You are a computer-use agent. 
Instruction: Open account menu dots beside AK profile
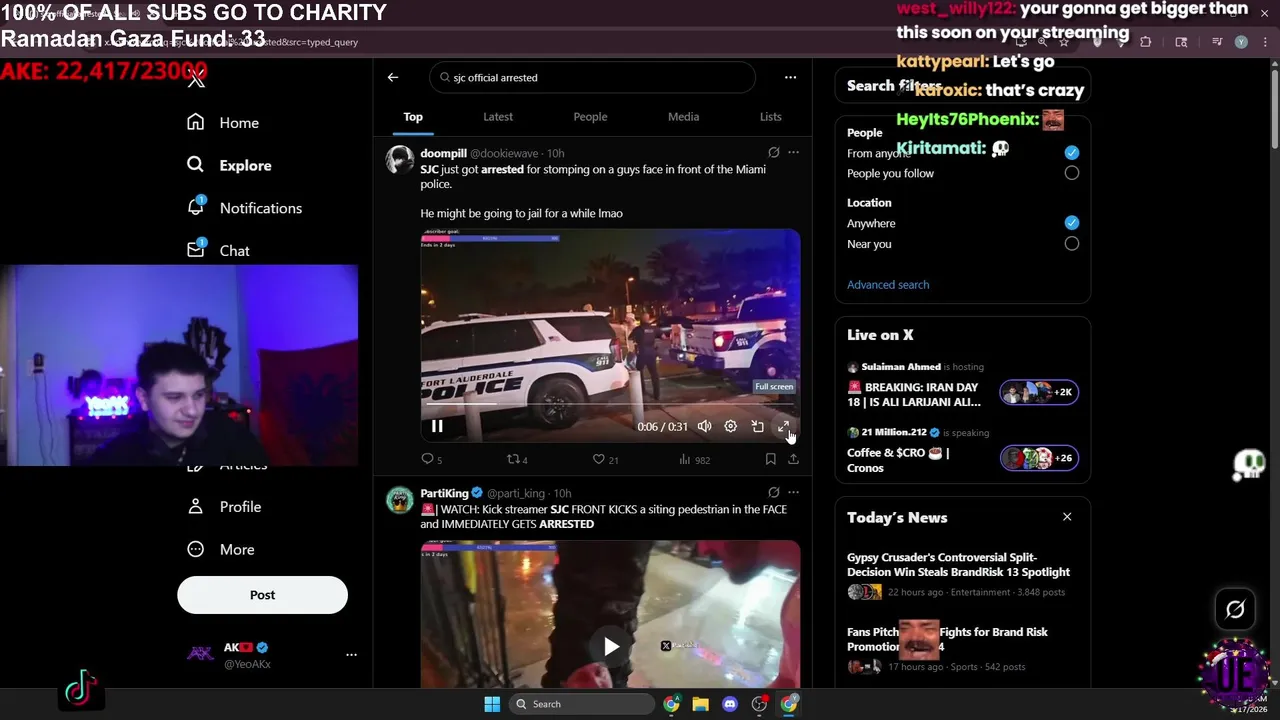(351, 655)
